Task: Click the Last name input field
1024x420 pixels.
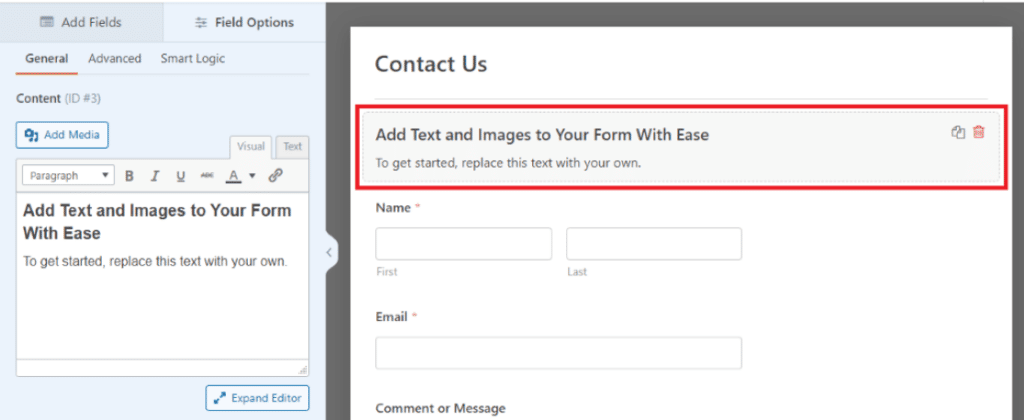Action: tap(653, 244)
